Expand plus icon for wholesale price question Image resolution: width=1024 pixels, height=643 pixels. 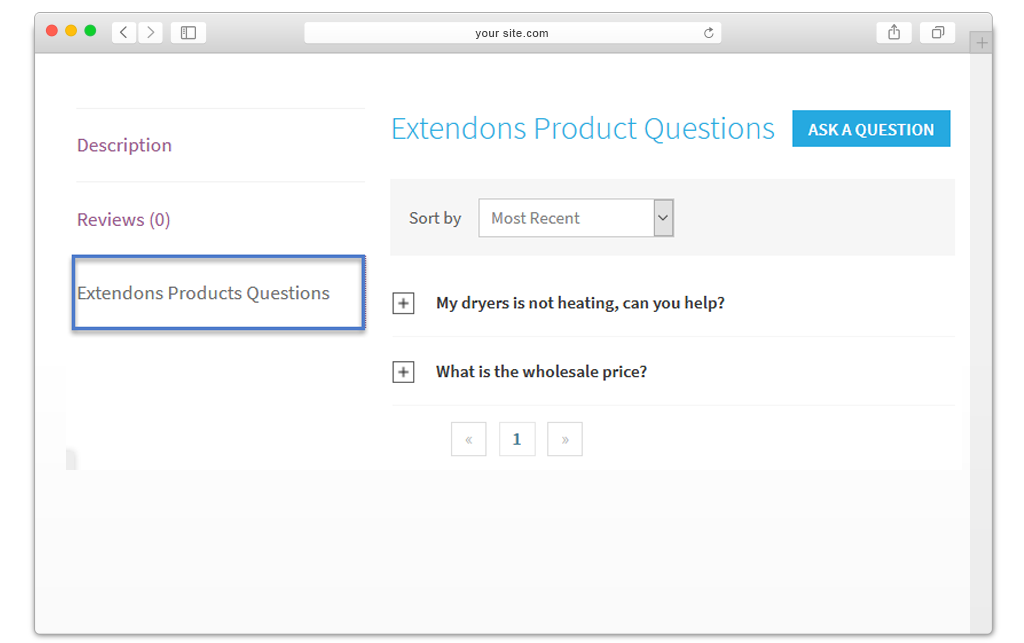point(404,372)
